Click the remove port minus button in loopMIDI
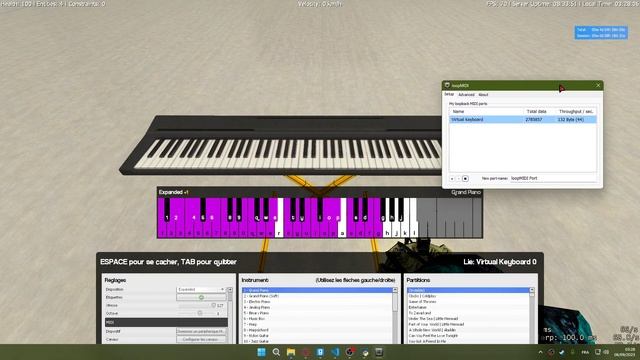This screenshot has width=640, height=360. (458, 178)
